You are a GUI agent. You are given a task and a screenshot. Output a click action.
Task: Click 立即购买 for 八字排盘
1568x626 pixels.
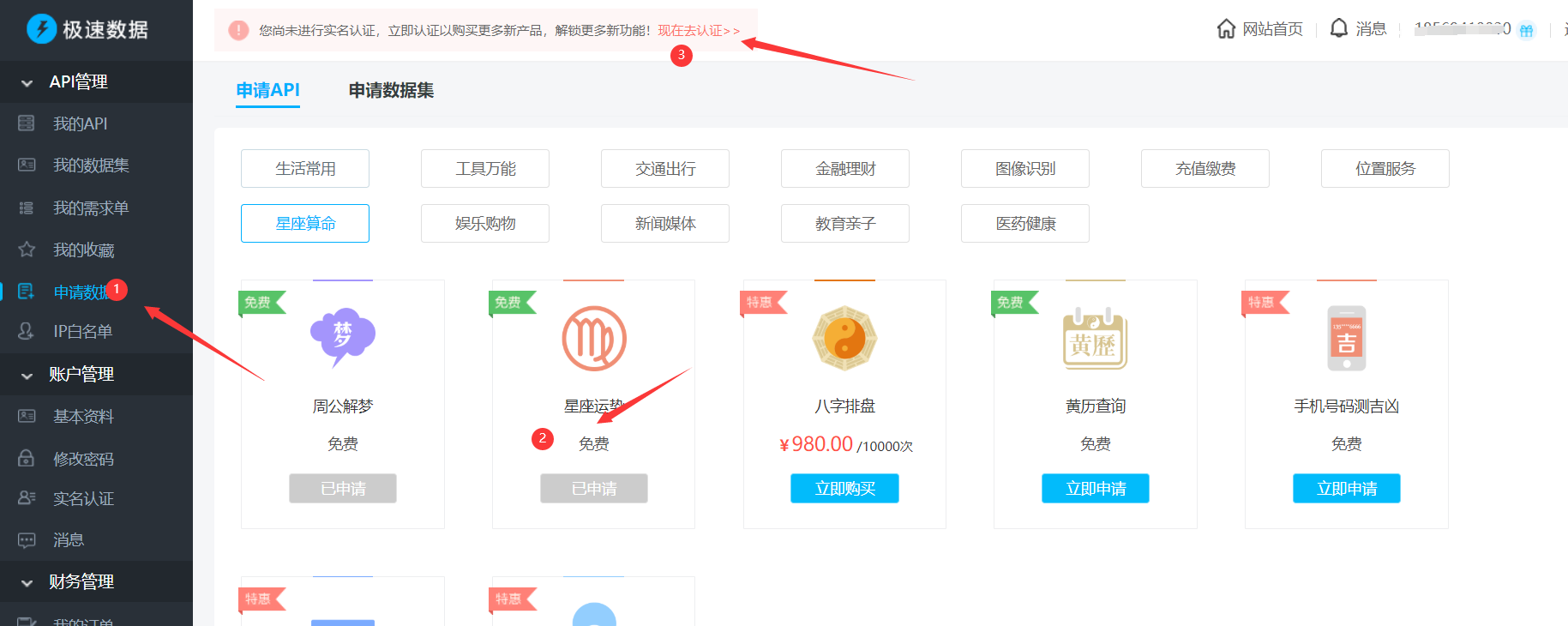844,489
